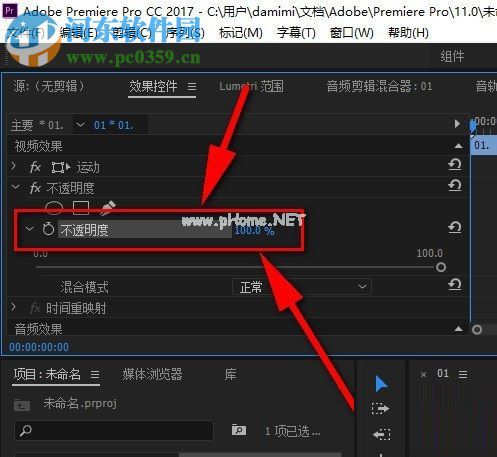The width and height of the screenshot is (497, 457).
Task: Open the 项目 panel menu icon
Action: [x=95, y=375]
